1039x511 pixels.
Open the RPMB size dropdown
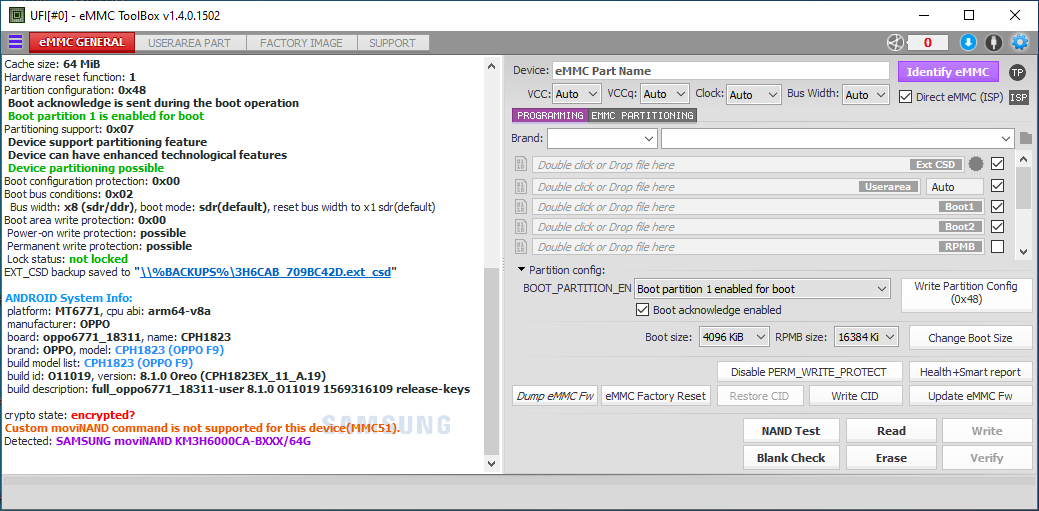click(x=866, y=337)
